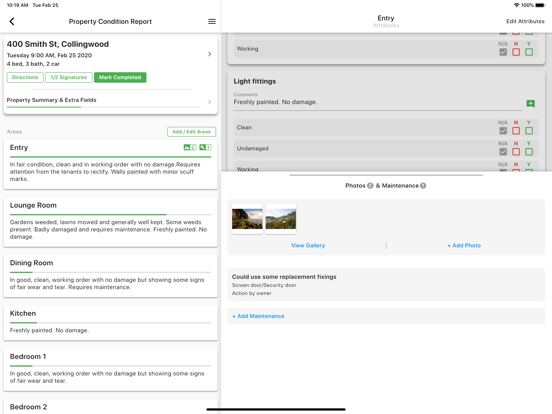
Task: Open the Kitchen area card
Action: coord(111,323)
